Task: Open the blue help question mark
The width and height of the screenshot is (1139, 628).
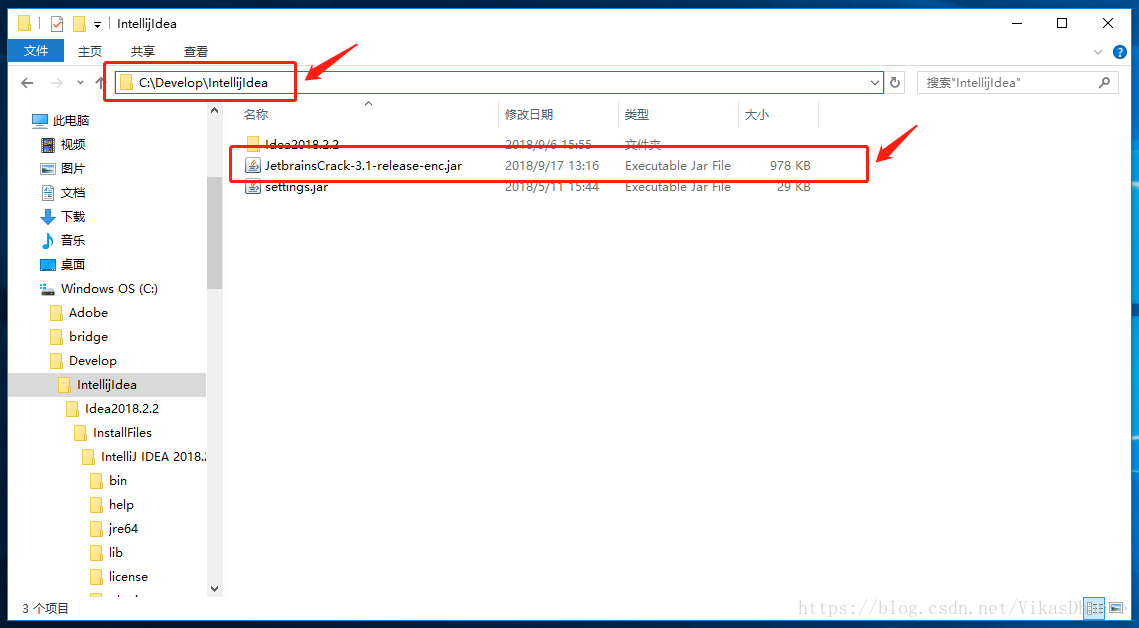Action: [x=1120, y=52]
